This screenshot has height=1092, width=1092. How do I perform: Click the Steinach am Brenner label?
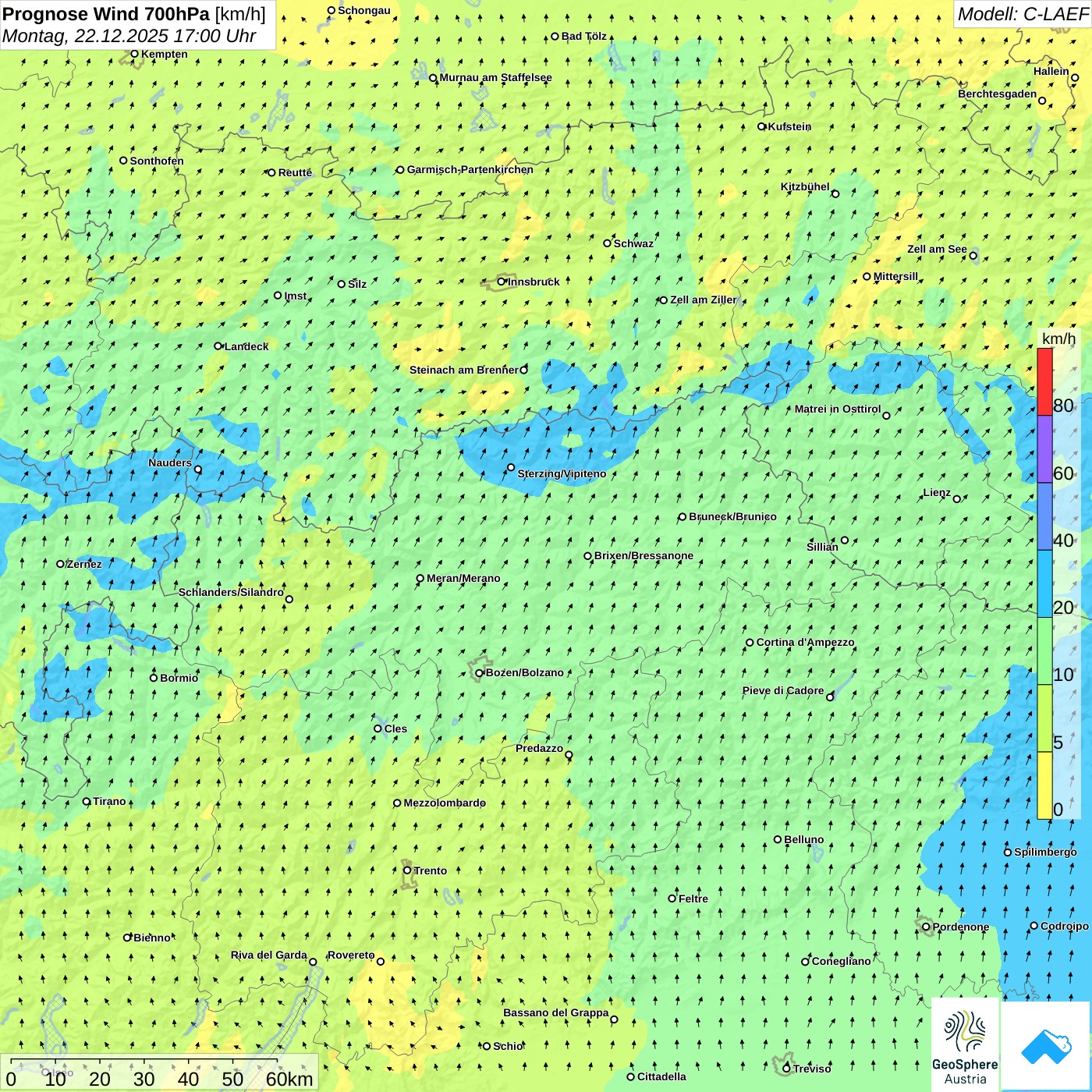coord(464,370)
